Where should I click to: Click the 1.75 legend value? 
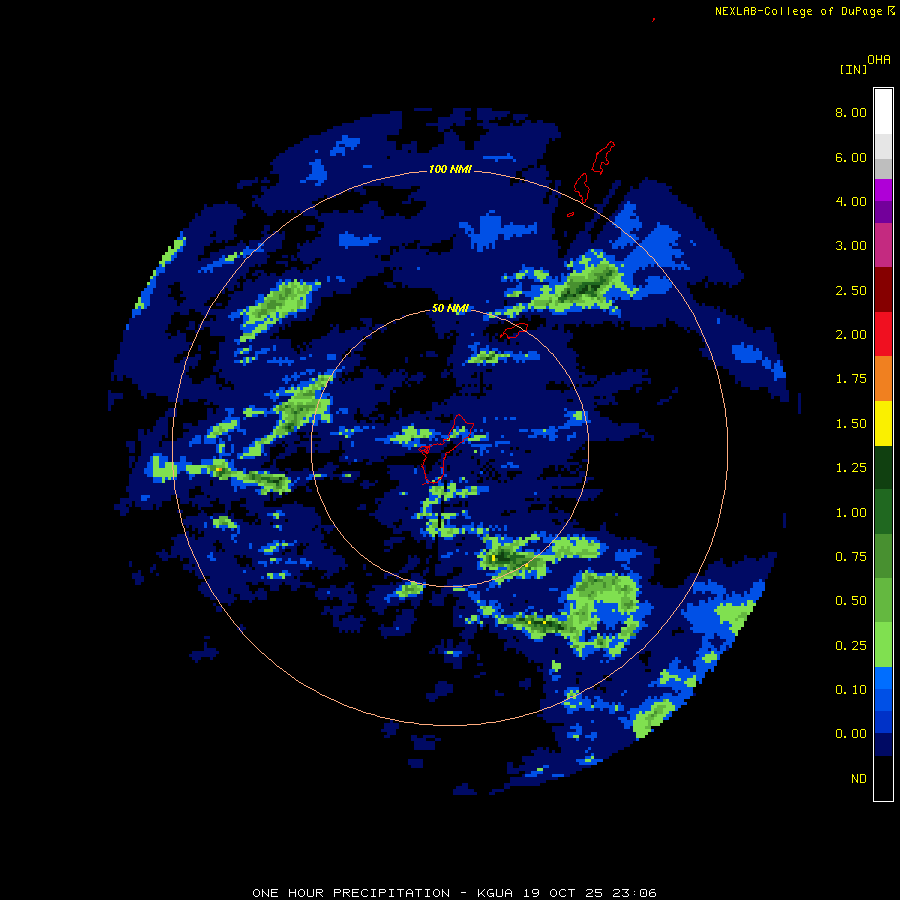coord(851,379)
